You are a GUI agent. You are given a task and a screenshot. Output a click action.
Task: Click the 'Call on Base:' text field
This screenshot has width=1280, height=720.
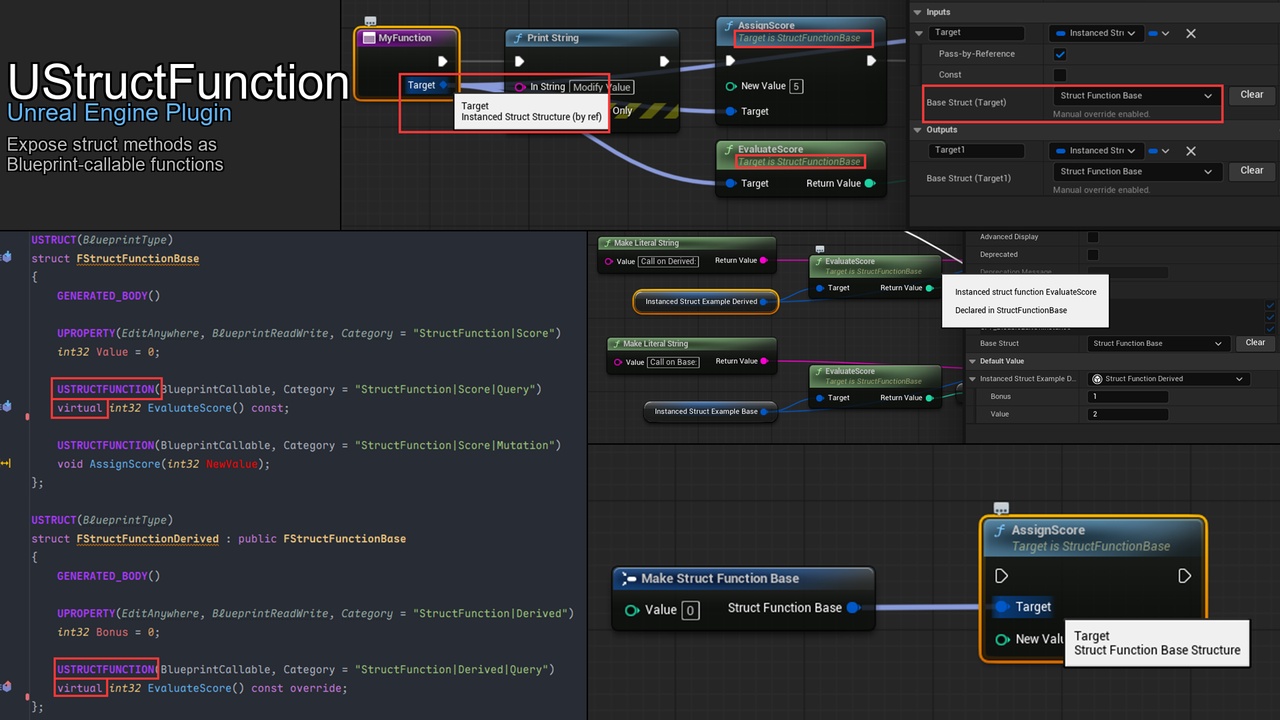(673, 362)
